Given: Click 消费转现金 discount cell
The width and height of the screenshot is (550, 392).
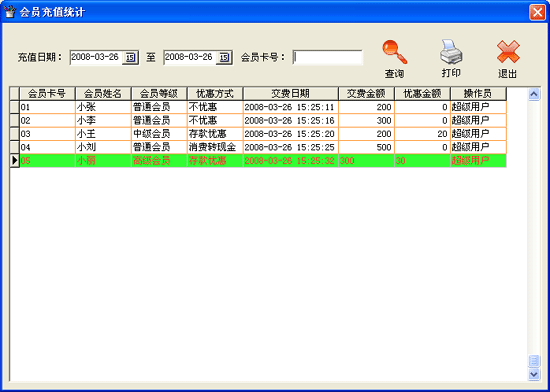Looking at the screenshot, I should tap(215, 147).
